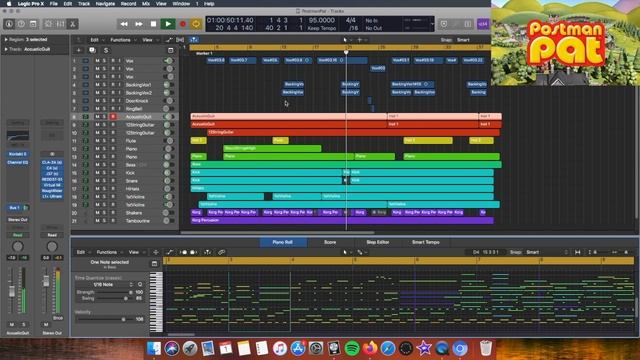Click the Bnce bounce button
Image resolution: width=640 pixels, height=360 pixels.
[x=58, y=318]
